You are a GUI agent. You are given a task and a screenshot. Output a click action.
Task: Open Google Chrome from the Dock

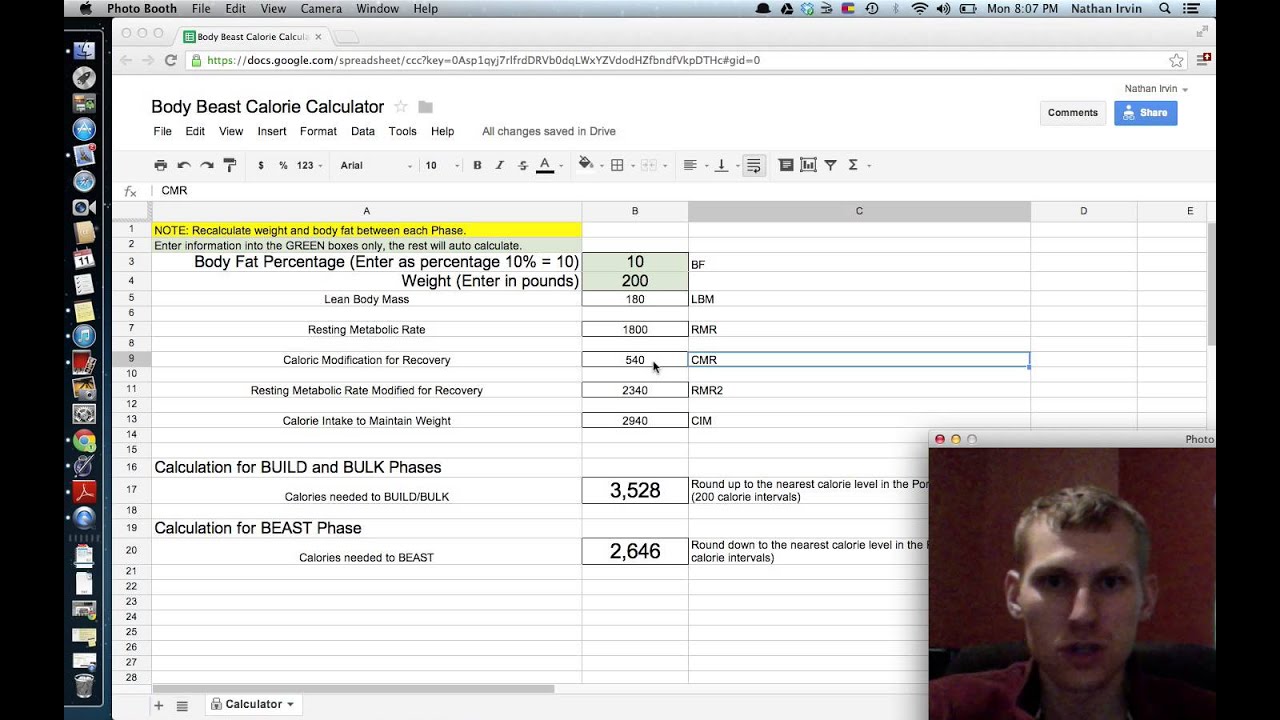(x=85, y=440)
